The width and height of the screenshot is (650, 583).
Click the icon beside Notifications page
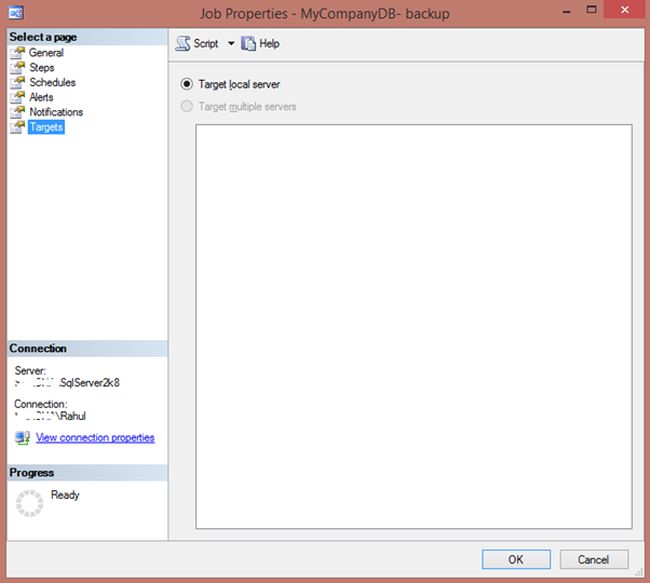(17, 112)
